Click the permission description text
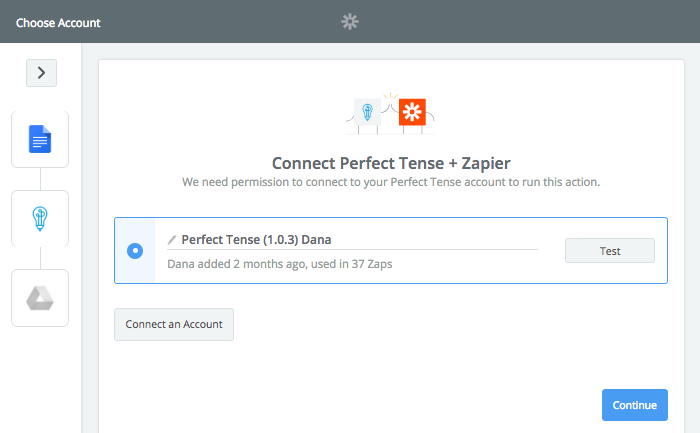700x433 pixels. 391,182
